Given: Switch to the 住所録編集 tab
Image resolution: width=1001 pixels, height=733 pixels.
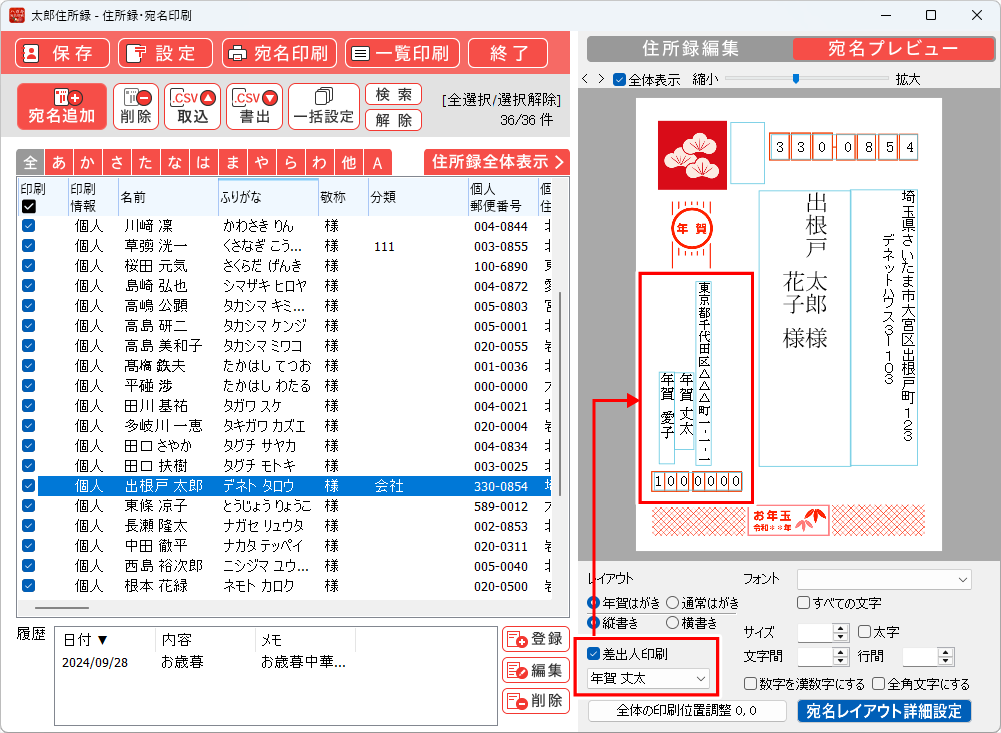Looking at the screenshot, I should (x=690, y=49).
